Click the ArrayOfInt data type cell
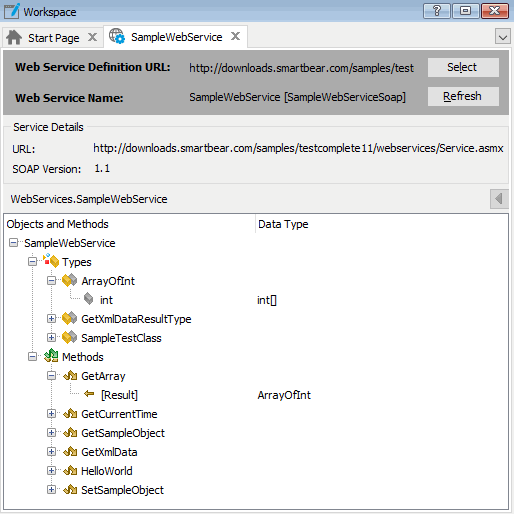The width and height of the screenshot is (514, 514). (x=284, y=395)
